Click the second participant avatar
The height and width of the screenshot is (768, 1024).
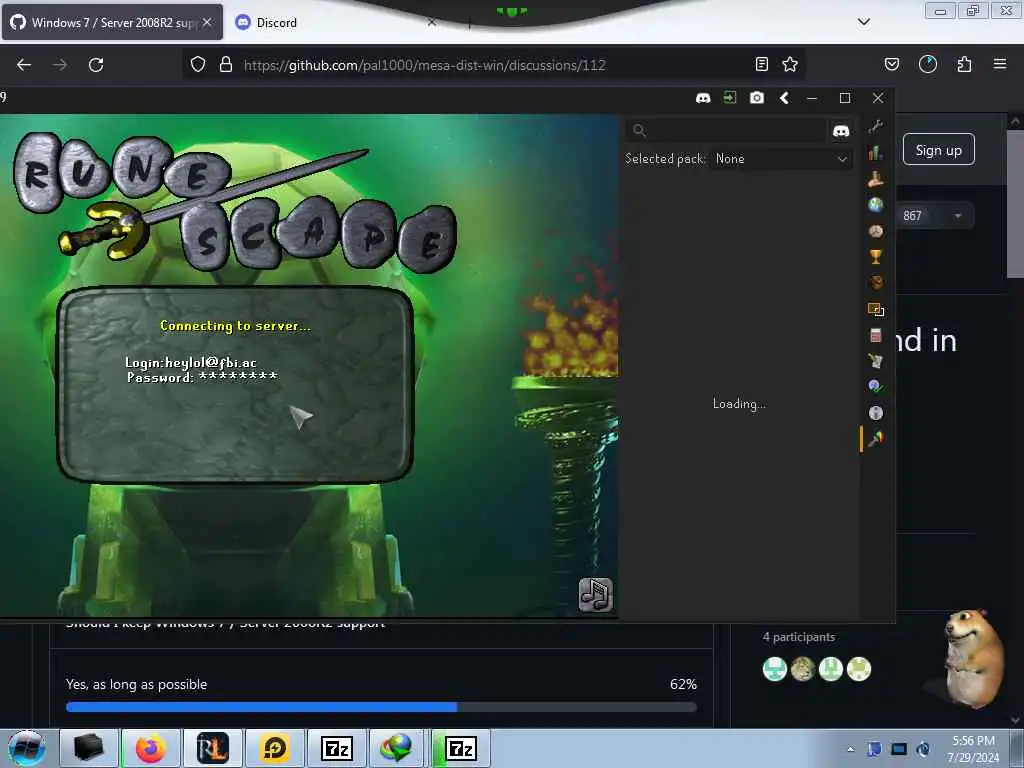(x=803, y=669)
